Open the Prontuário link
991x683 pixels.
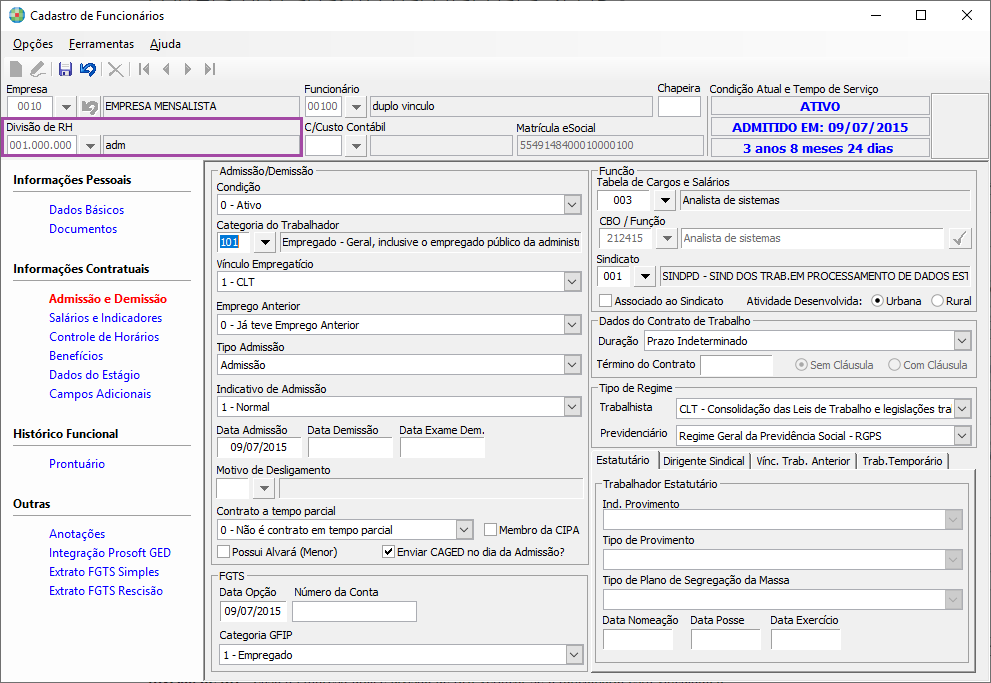[x=77, y=464]
